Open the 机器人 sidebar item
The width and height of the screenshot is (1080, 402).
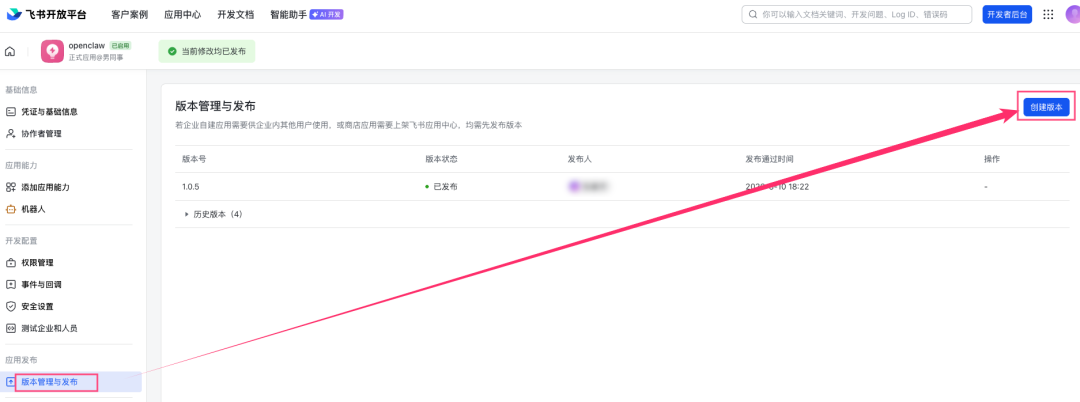(x=33, y=209)
